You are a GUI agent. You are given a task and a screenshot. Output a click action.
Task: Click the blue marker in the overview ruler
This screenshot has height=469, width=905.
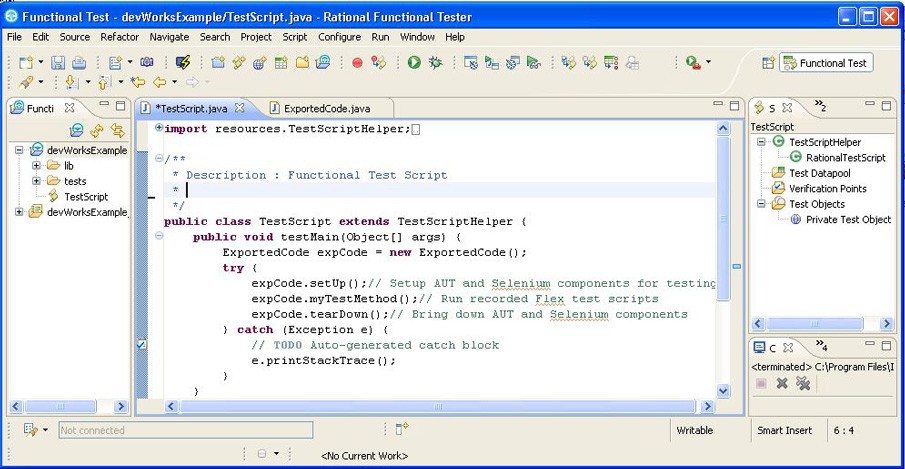736,267
